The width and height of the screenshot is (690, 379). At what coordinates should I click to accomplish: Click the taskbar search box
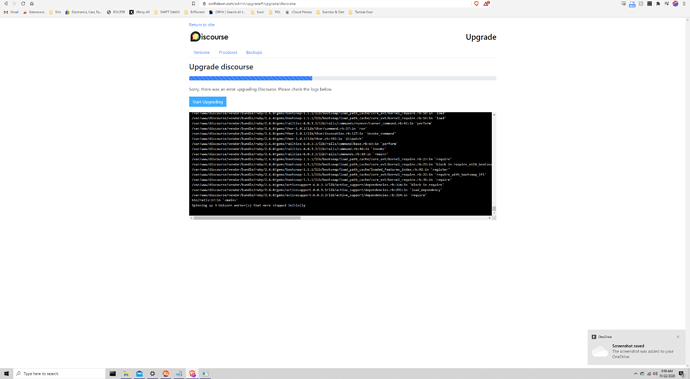click(x=59, y=374)
